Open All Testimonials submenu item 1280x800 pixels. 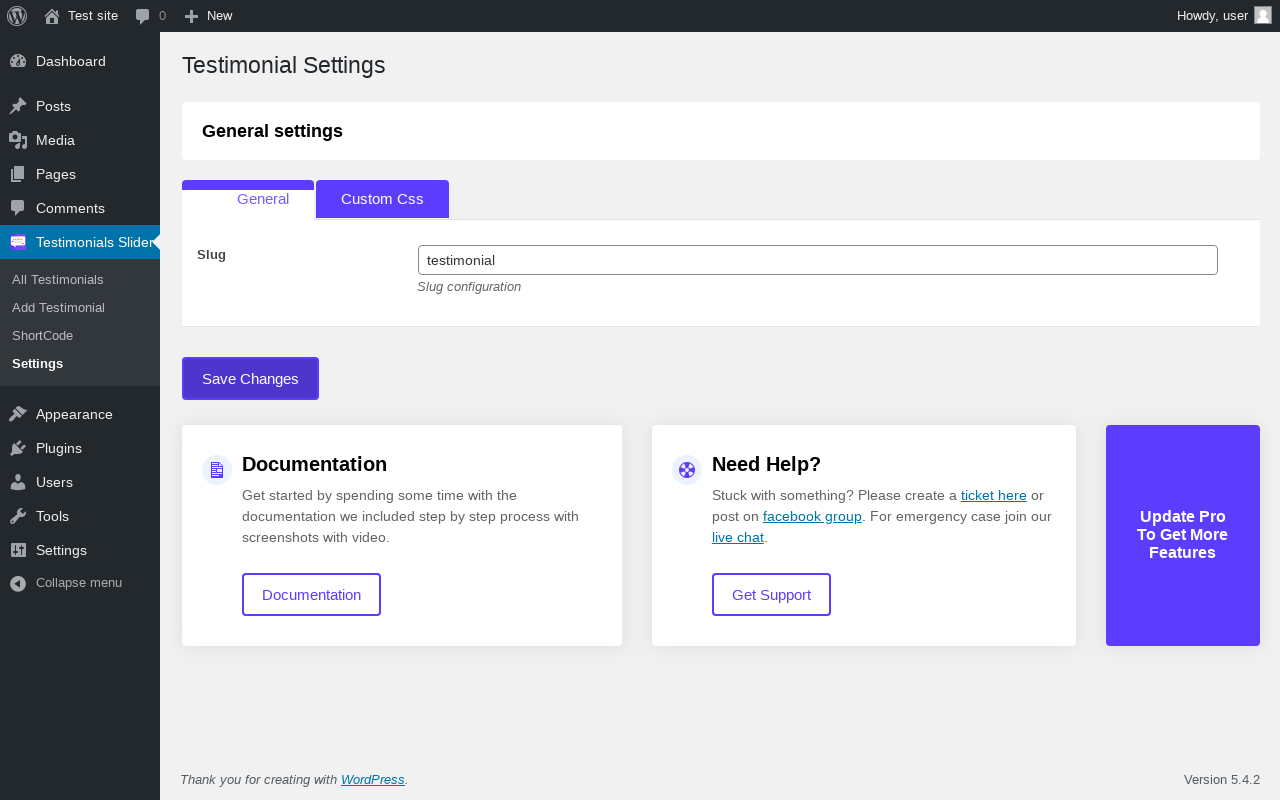(58, 279)
